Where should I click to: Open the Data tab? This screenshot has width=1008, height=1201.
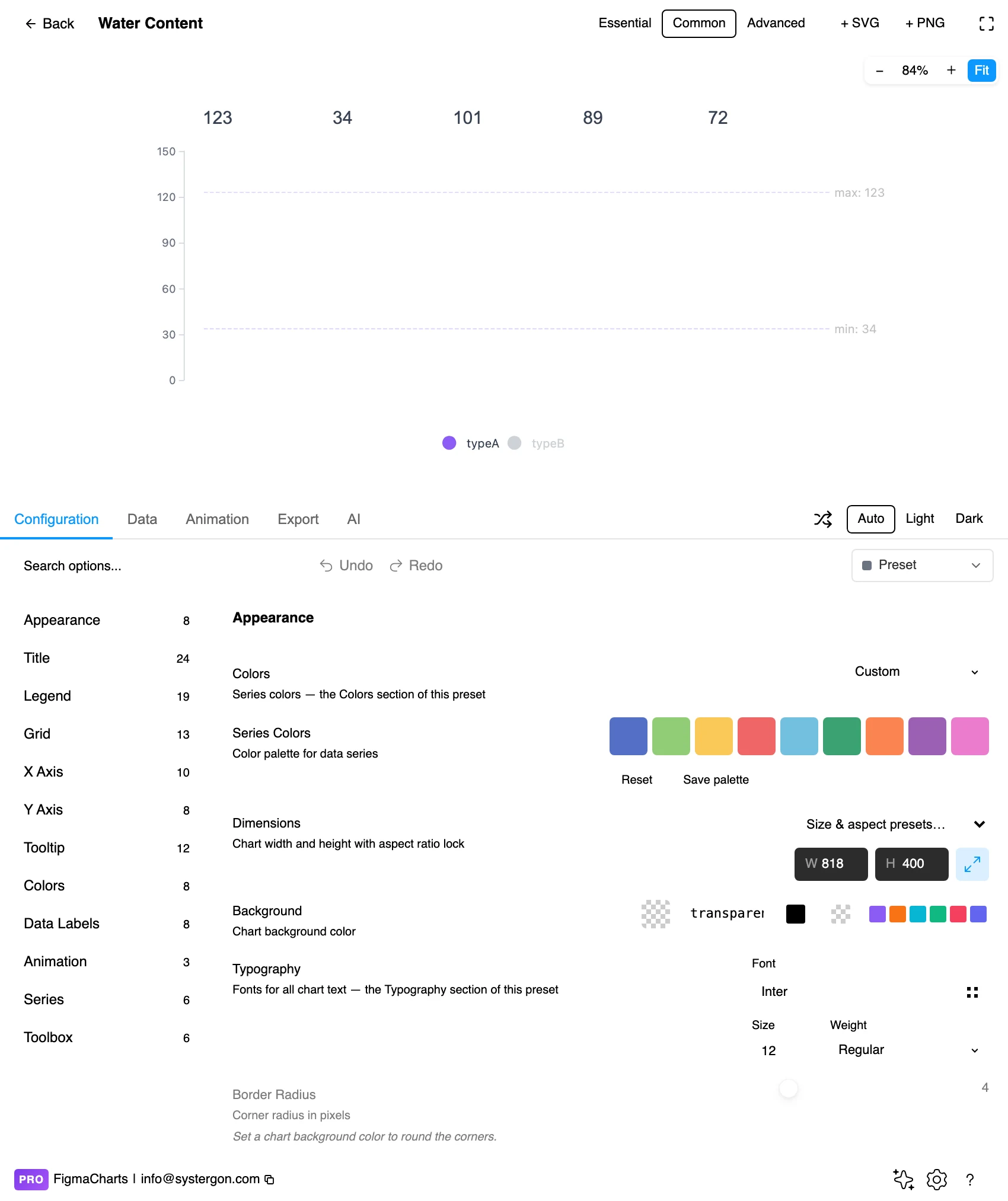tap(142, 519)
